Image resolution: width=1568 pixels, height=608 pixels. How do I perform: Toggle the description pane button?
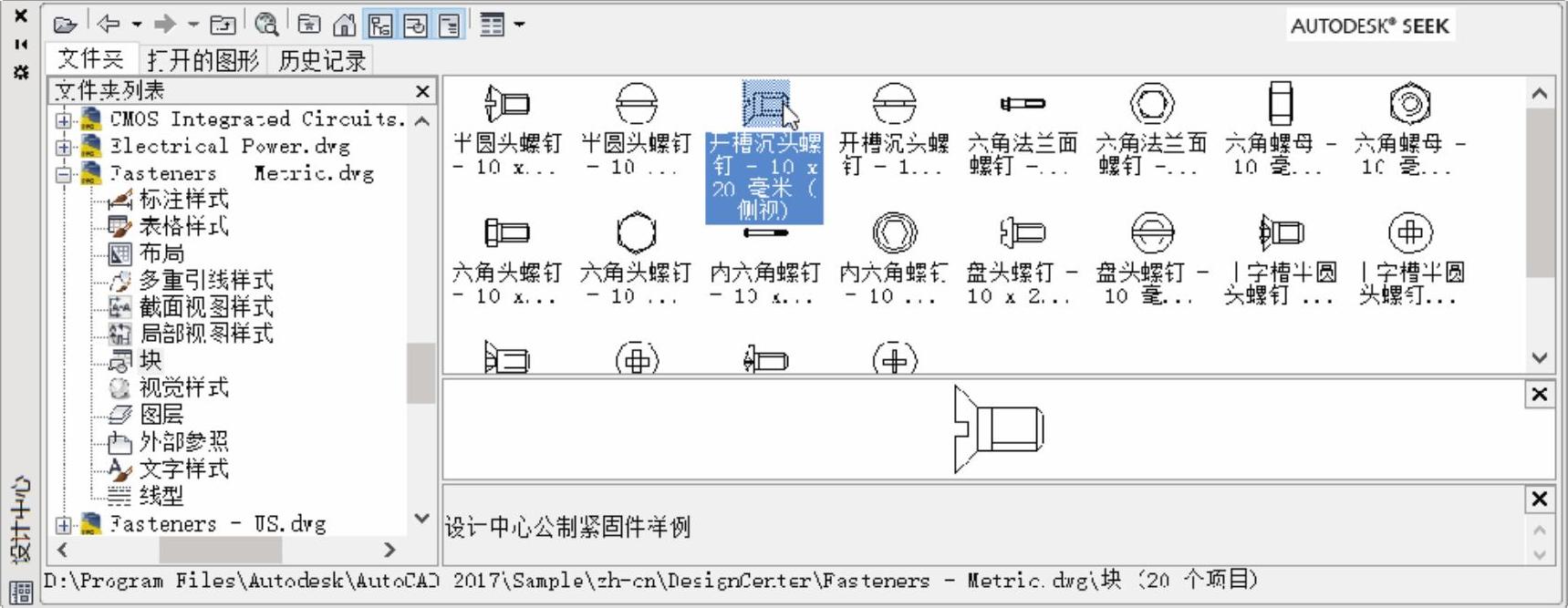[450, 25]
